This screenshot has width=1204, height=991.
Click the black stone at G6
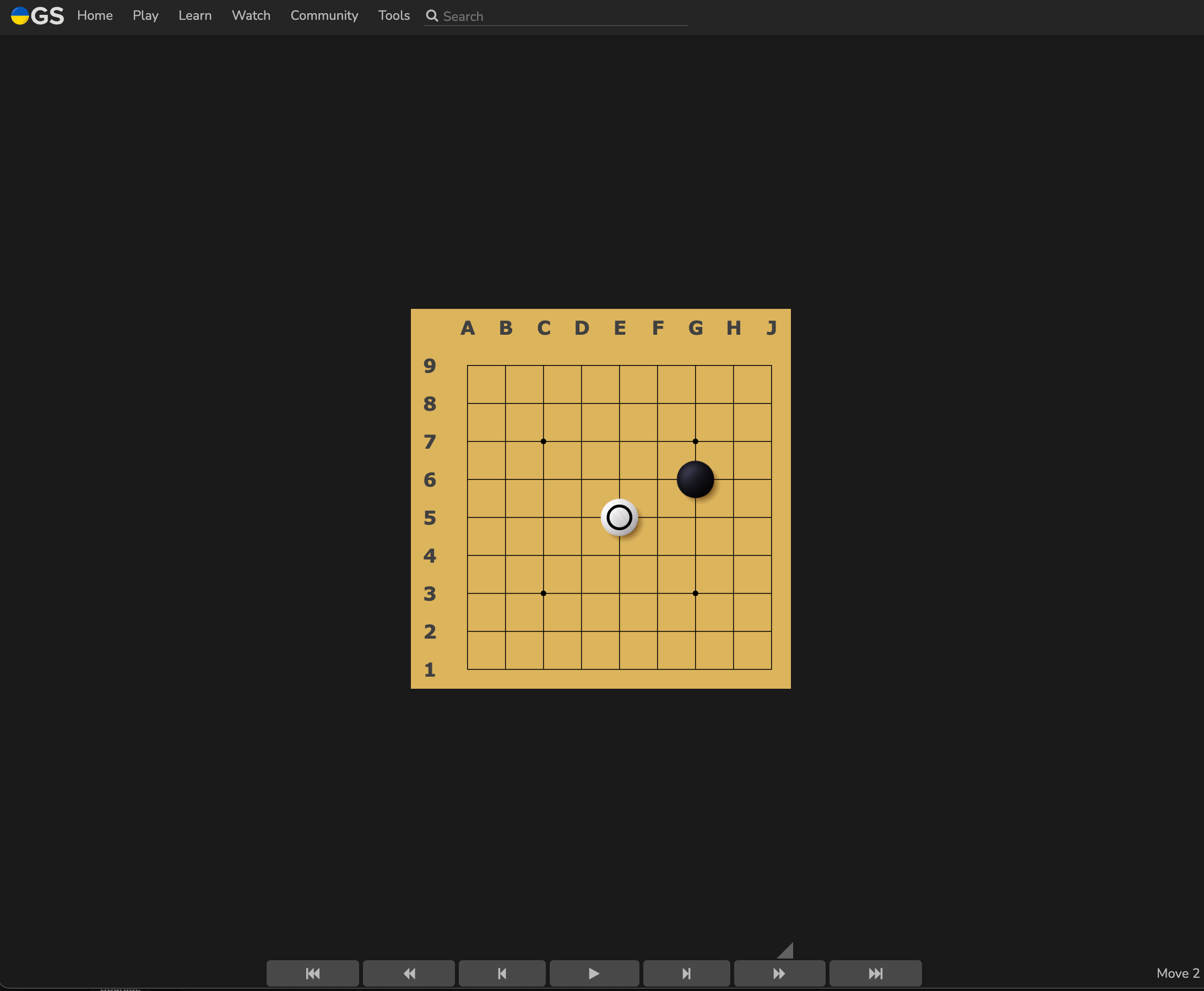coord(695,480)
